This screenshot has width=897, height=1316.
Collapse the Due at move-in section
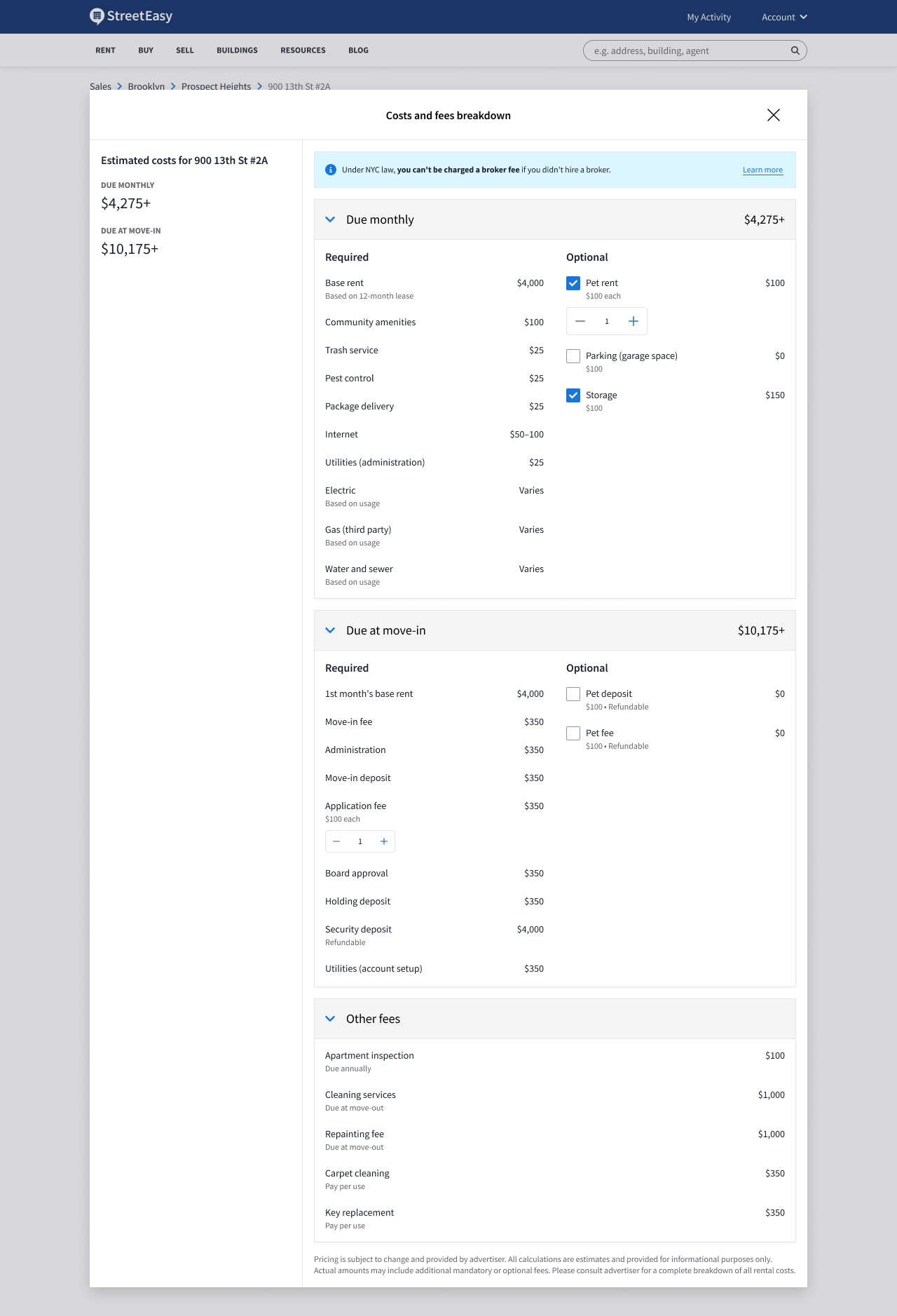(x=330, y=630)
